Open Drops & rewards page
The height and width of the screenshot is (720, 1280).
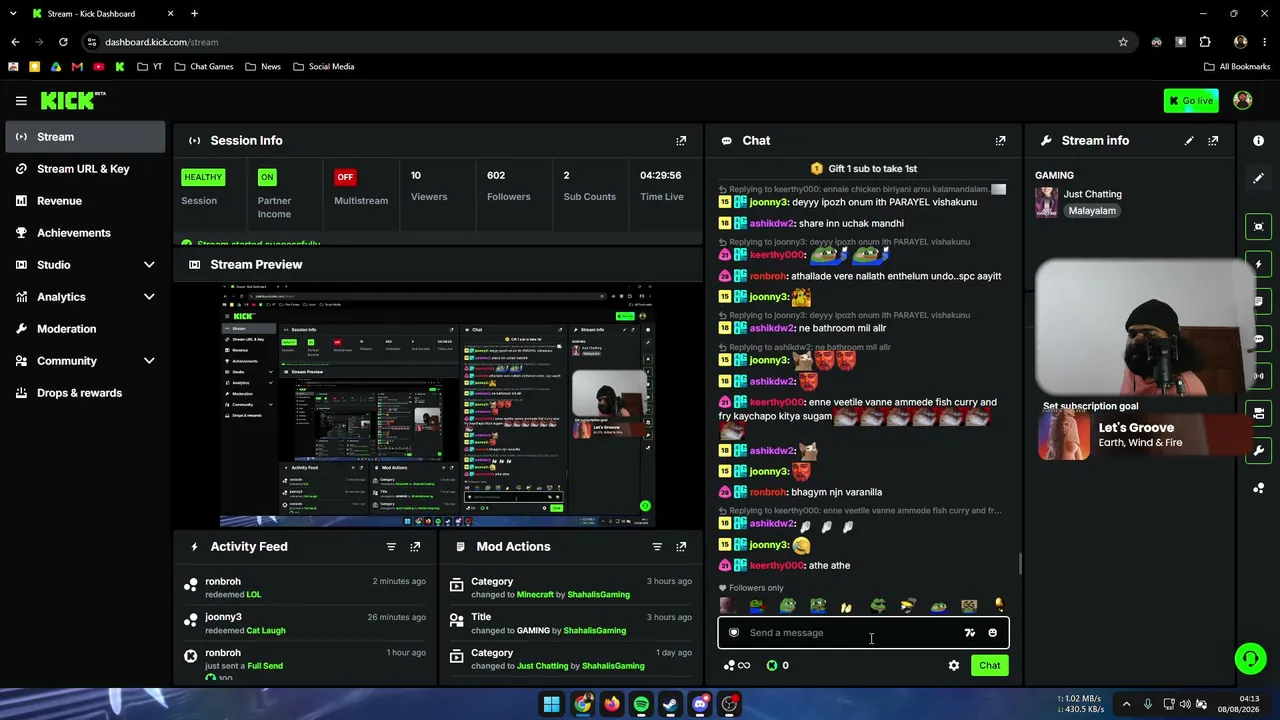(x=85, y=393)
